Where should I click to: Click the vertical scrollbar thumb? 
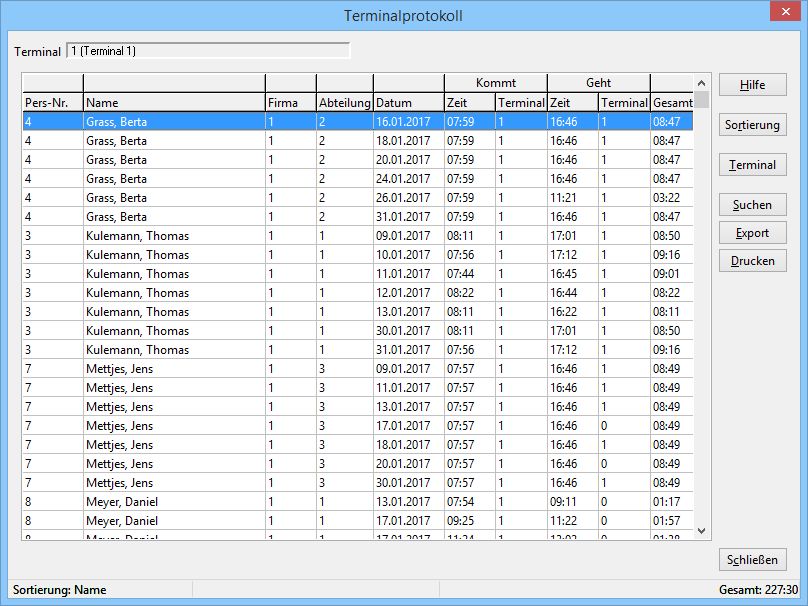[x=701, y=99]
